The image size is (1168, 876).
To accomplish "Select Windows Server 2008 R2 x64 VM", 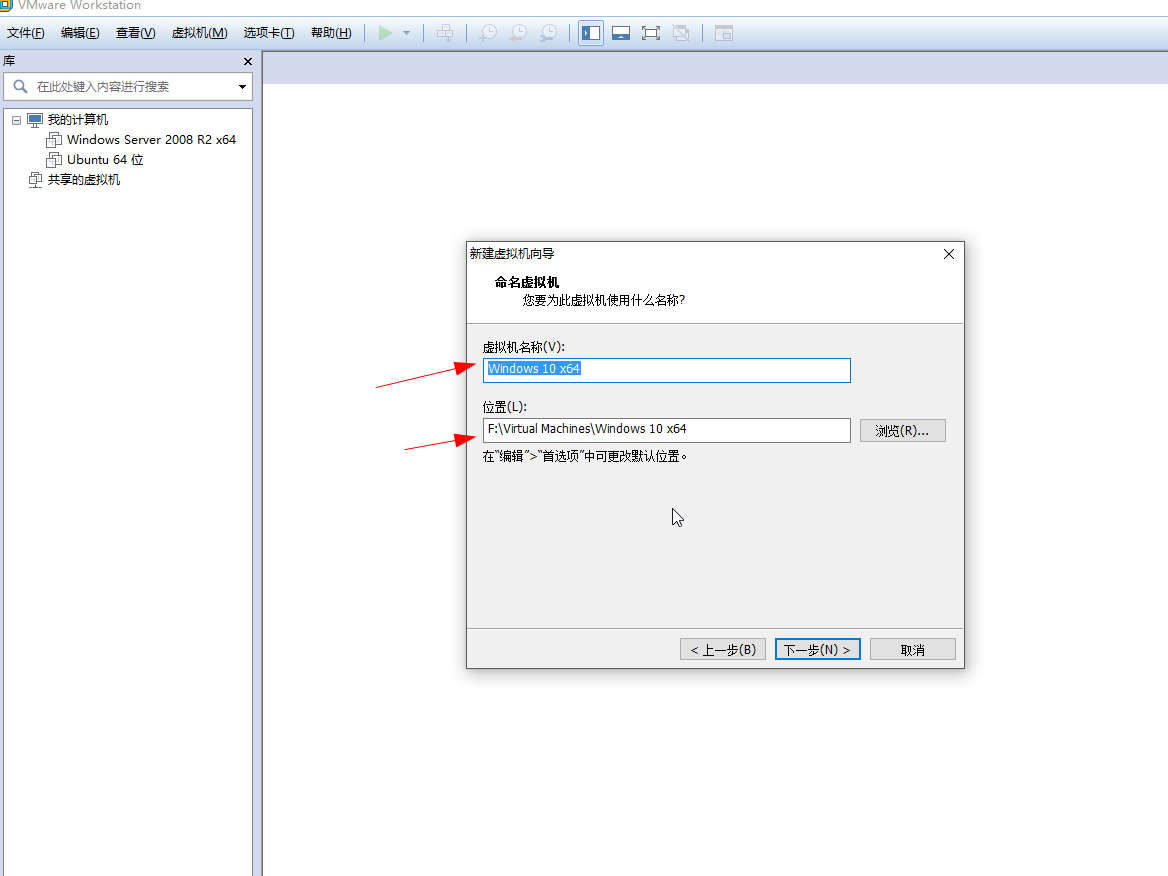I will pyautogui.click(x=151, y=139).
